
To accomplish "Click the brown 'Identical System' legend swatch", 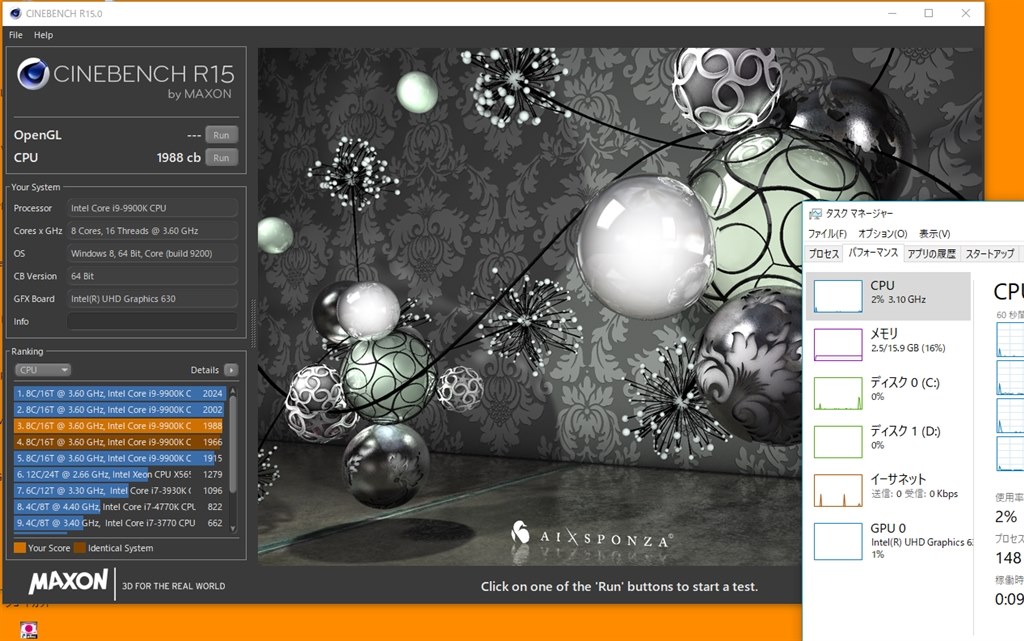I will pyautogui.click(x=80, y=548).
